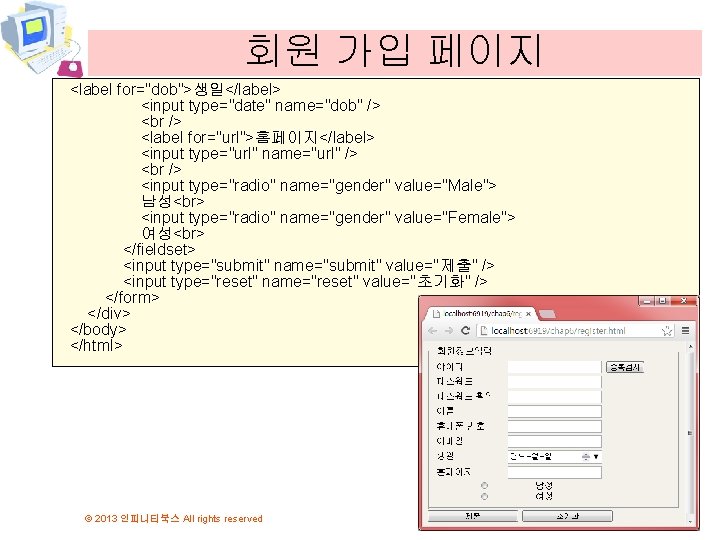This screenshot has width=720, height=540.
Task: Click the code line with value="Female"
Action: click(x=328, y=217)
